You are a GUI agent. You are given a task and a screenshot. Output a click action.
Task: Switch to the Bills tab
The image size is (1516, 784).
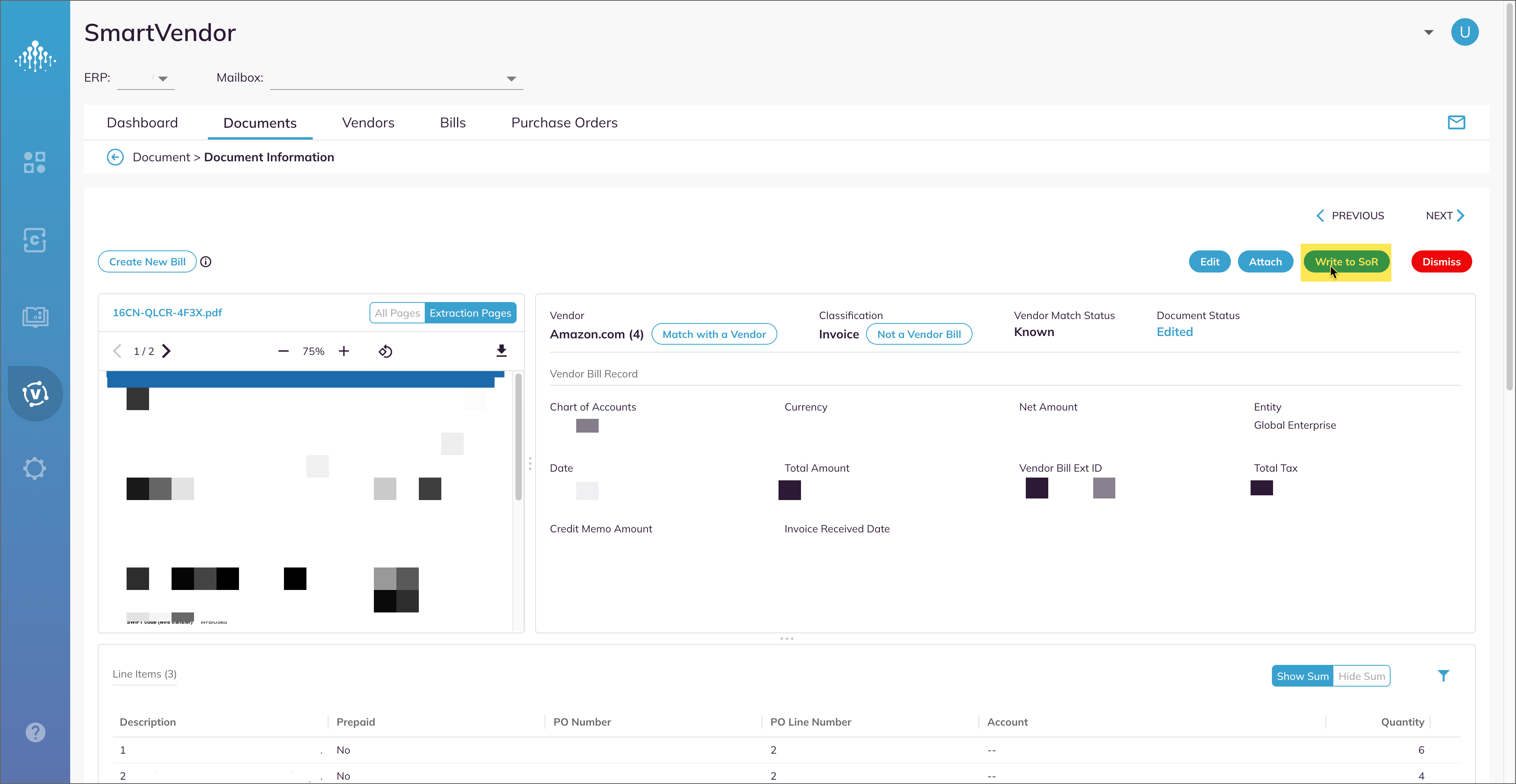[453, 122]
